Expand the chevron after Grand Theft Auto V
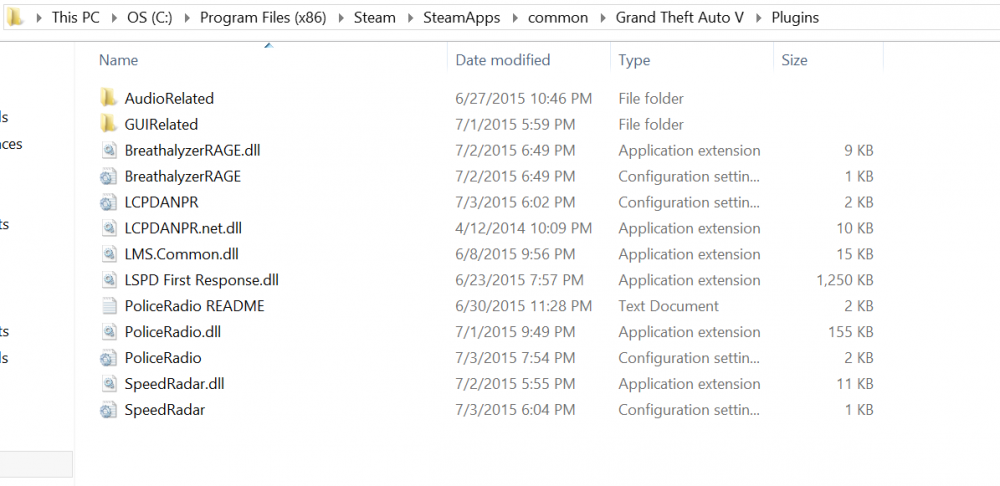The width and height of the screenshot is (1000, 486). click(758, 18)
